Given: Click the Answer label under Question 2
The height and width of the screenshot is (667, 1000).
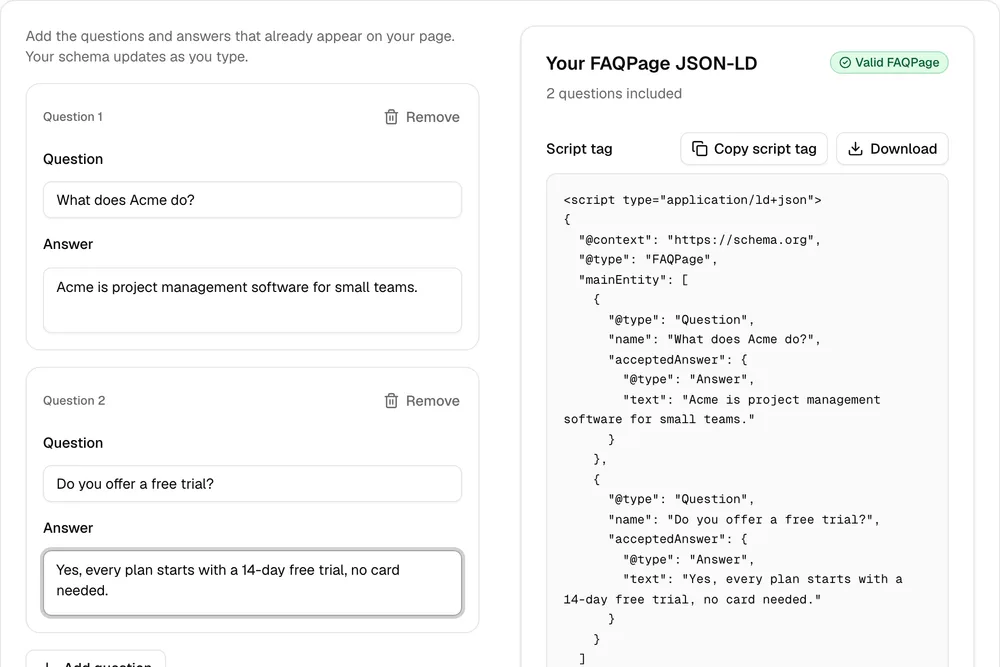Looking at the screenshot, I should point(68,528).
